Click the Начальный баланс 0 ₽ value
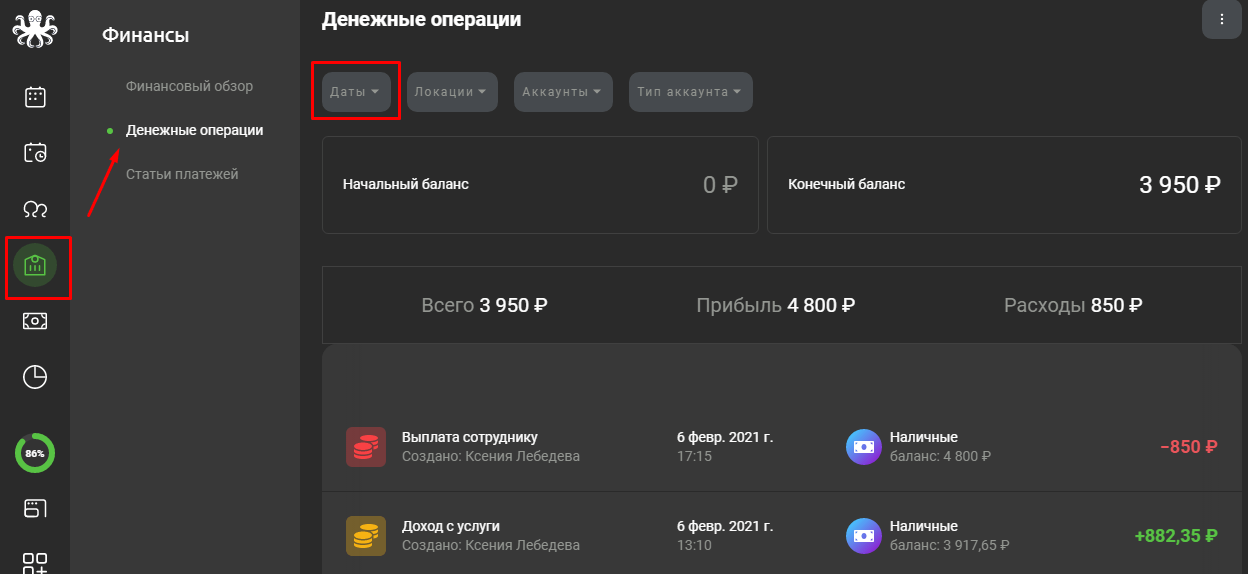Screen dimensions: 1248x574 point(720,185)
